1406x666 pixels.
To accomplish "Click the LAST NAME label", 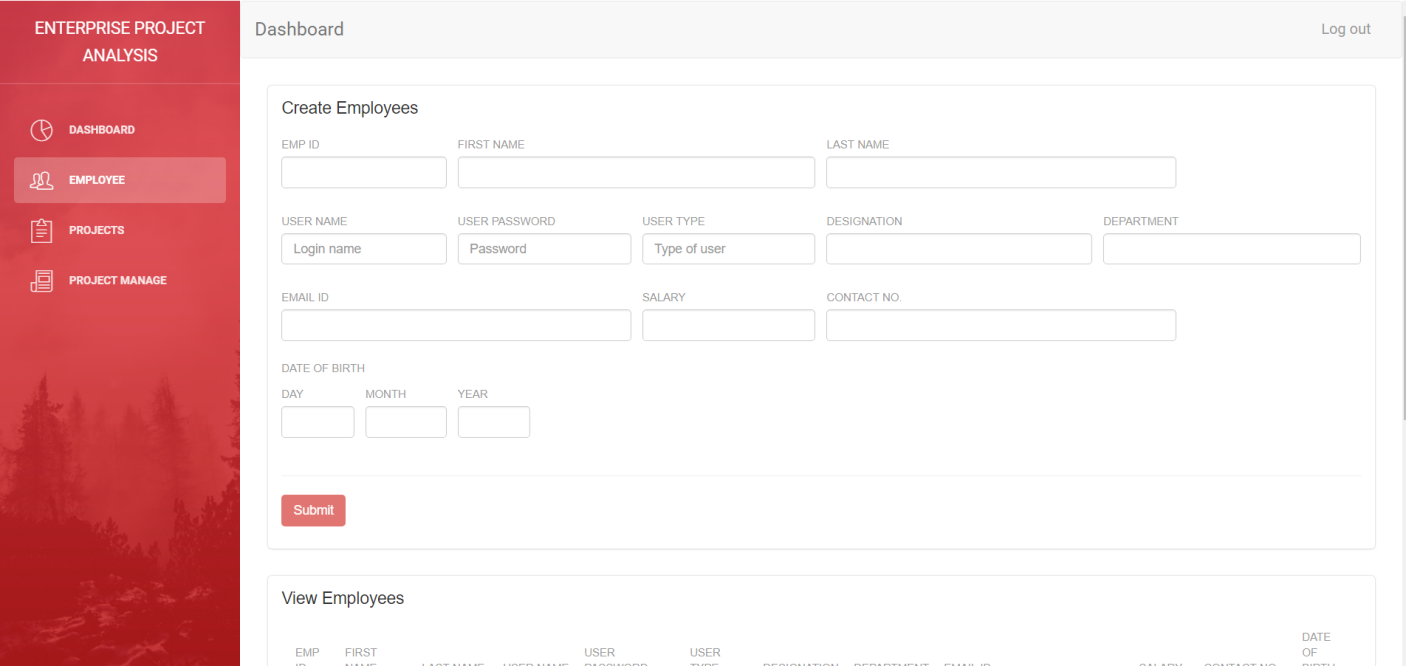I will point(857,145).
